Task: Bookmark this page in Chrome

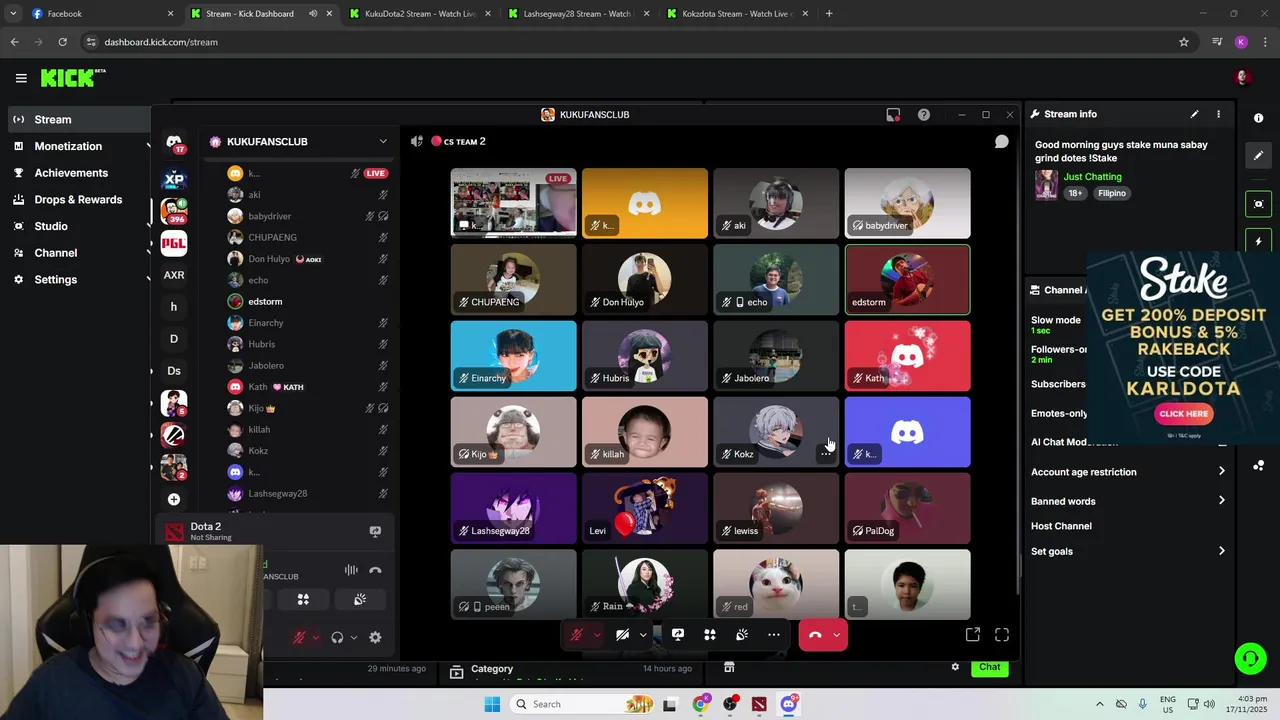Action: coord(1184,42)
